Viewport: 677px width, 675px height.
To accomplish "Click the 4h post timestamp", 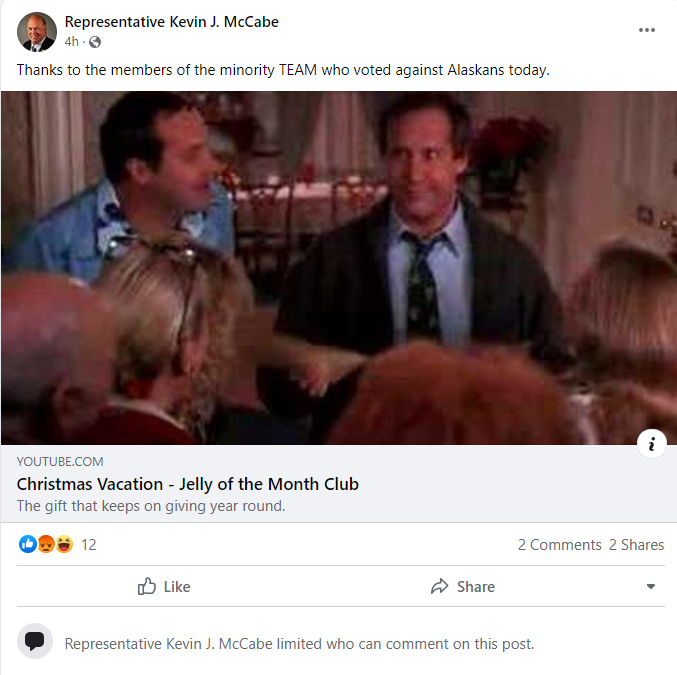I will click(72, 42).
